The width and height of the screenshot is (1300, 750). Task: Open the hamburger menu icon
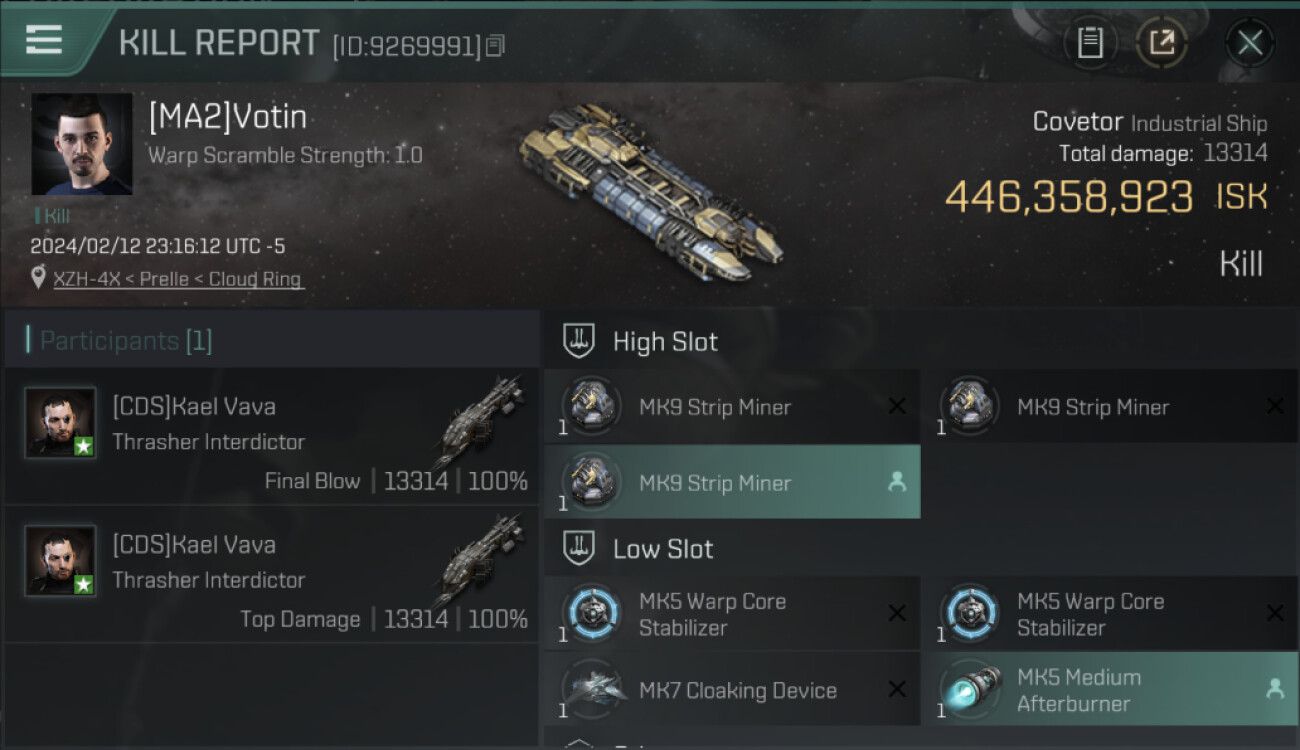[x=43, y=40]
